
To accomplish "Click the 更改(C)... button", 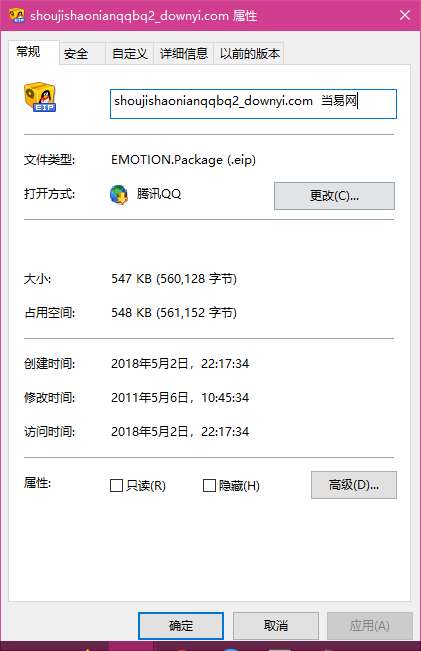I will click(334, 196).
